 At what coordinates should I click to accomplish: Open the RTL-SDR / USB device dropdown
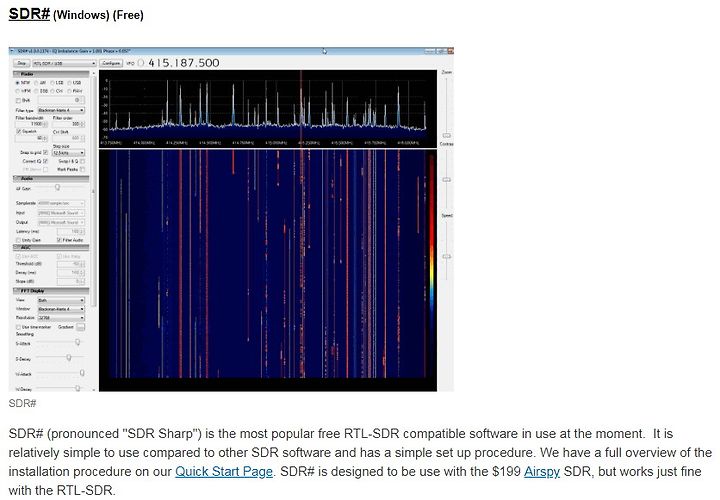[64, 63]
